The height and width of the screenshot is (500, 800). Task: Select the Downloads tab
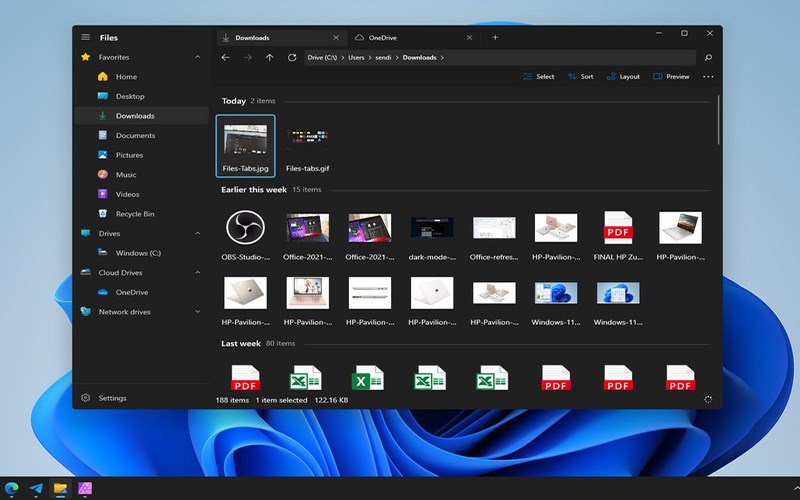(x=281, y=37)
